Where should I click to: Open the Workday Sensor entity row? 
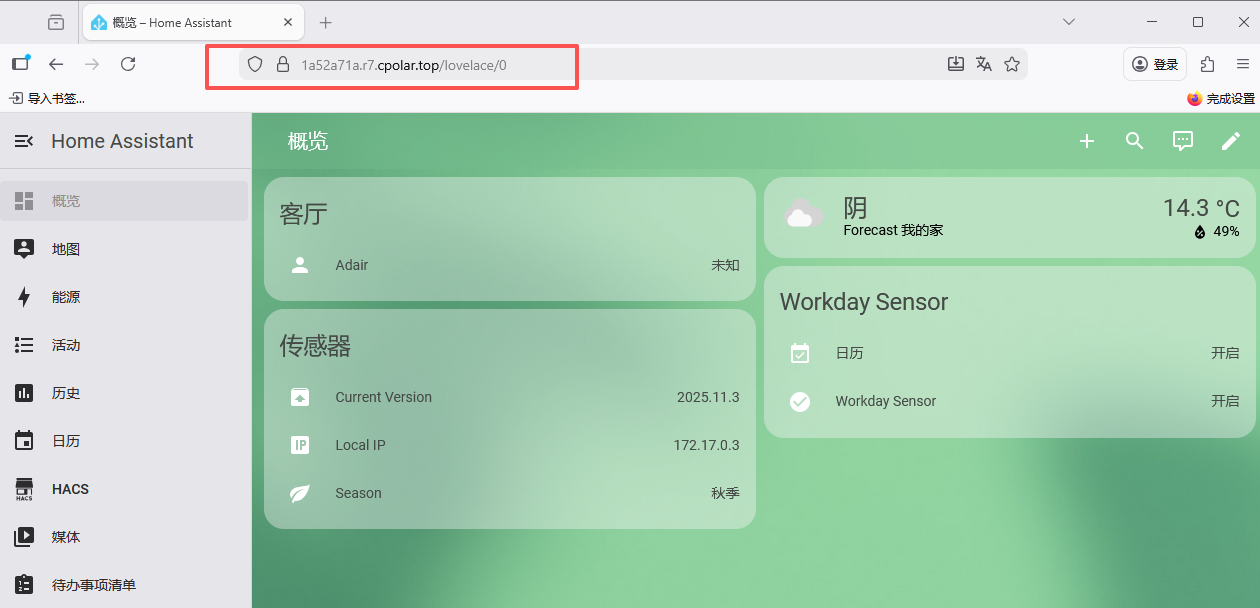1010,401
